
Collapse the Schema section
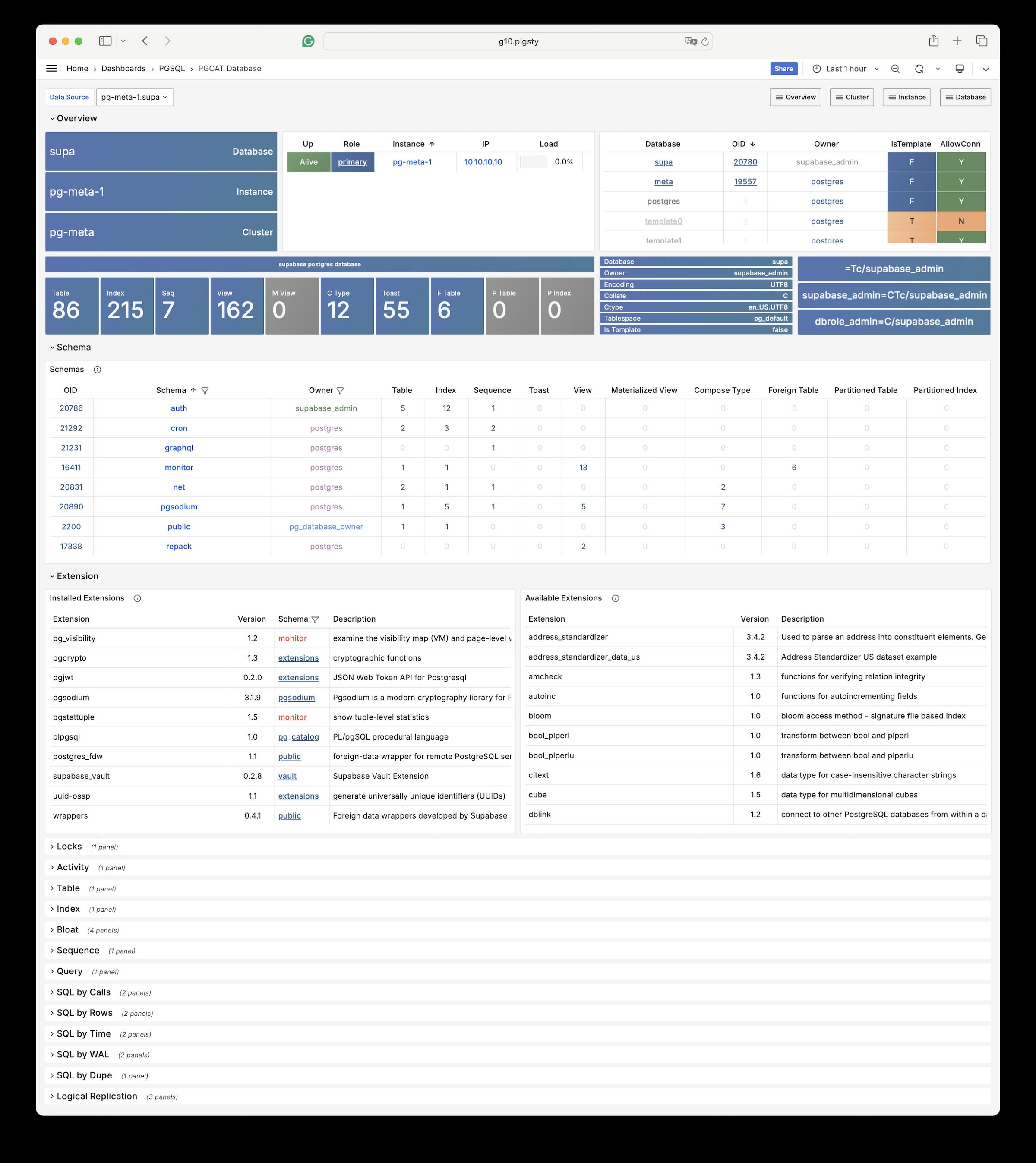point(73,347)
